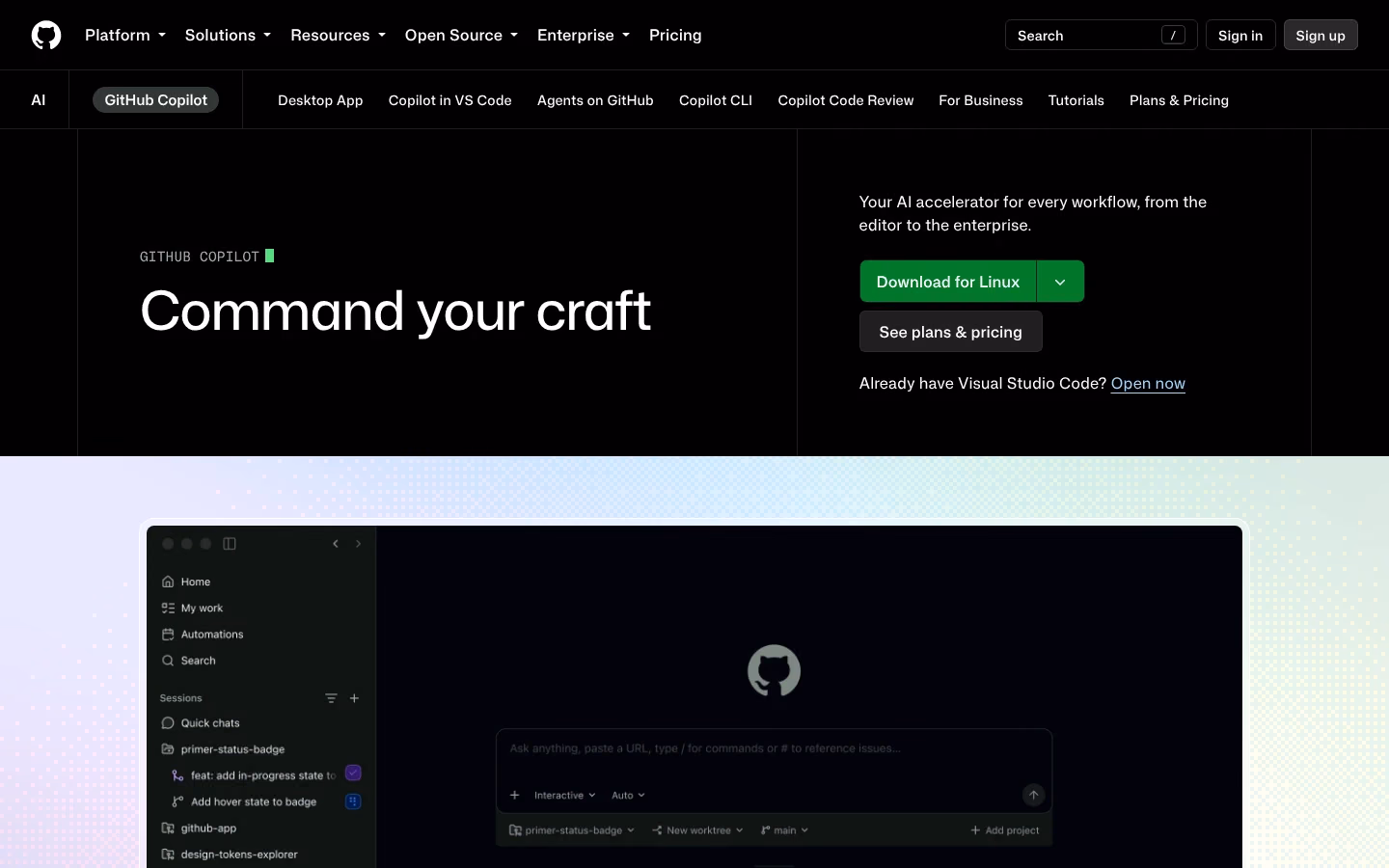Image resolution: width=1389 pixels, height=868 pixels.
Task: Expand the Platform menu
Action: click(125, 35)
